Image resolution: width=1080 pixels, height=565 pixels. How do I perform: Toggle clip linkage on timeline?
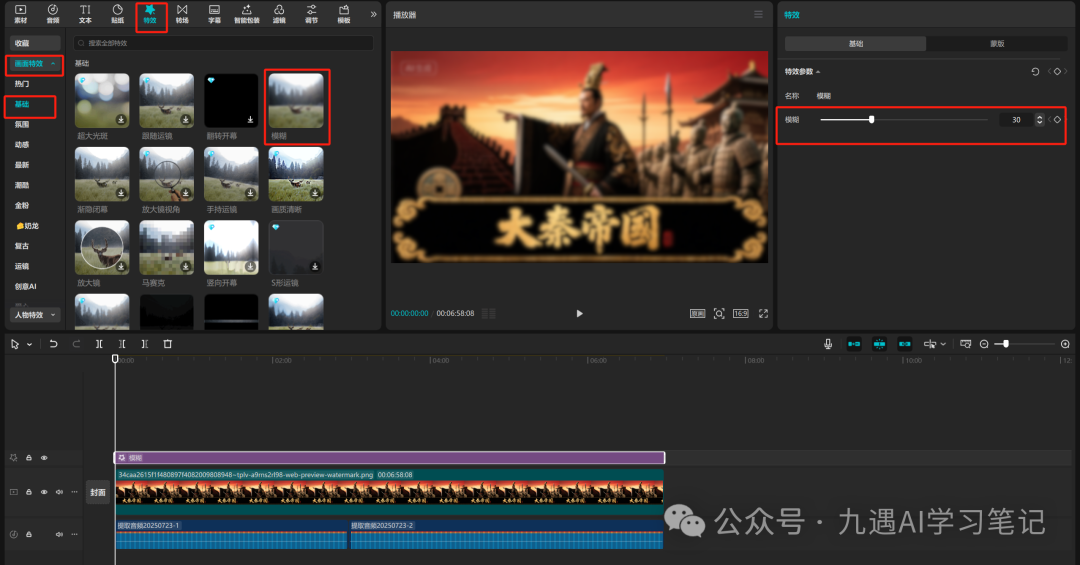[905, 344]
